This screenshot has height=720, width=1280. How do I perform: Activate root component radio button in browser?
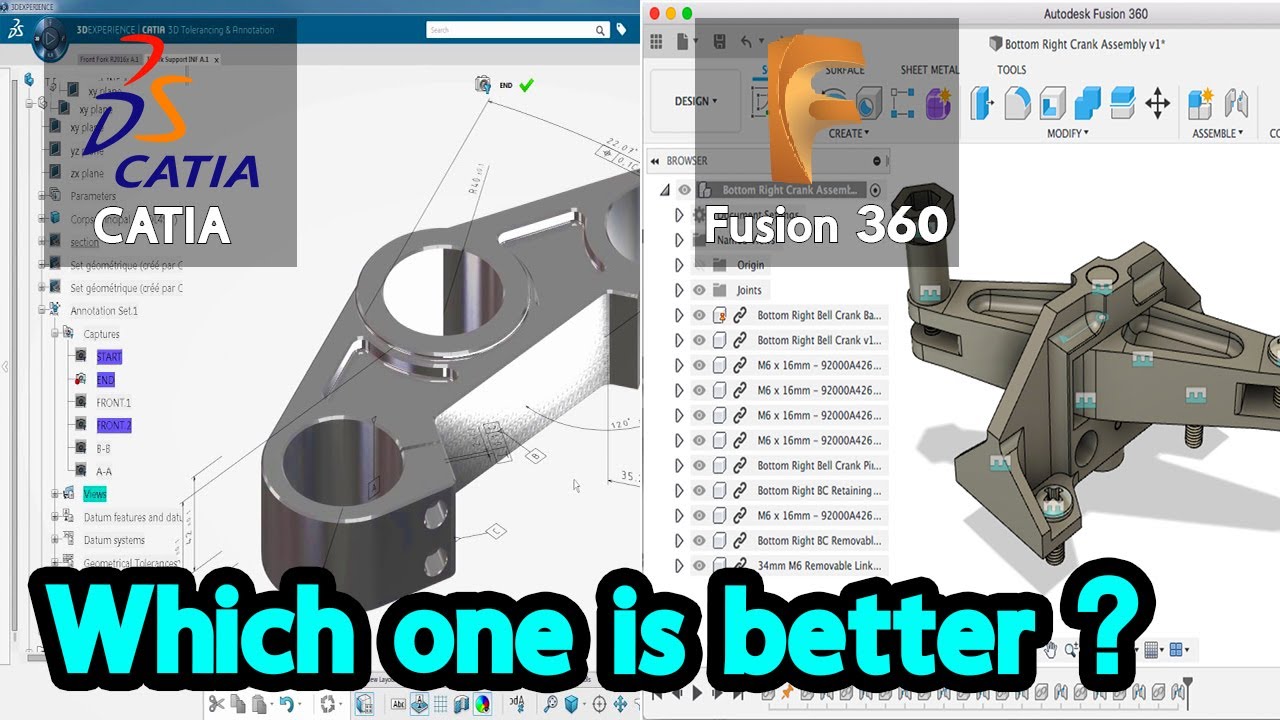(875, 190)
